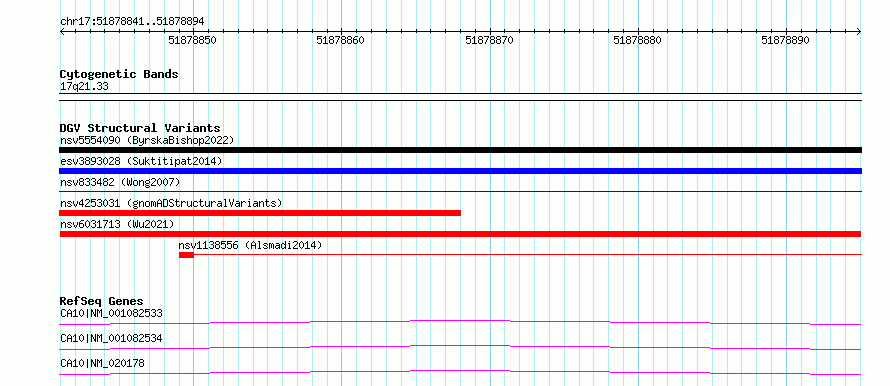The width and height of the screenshot is (890, 386).
Task: Click the magenta NM_020178 gene line
Action: 460,372
